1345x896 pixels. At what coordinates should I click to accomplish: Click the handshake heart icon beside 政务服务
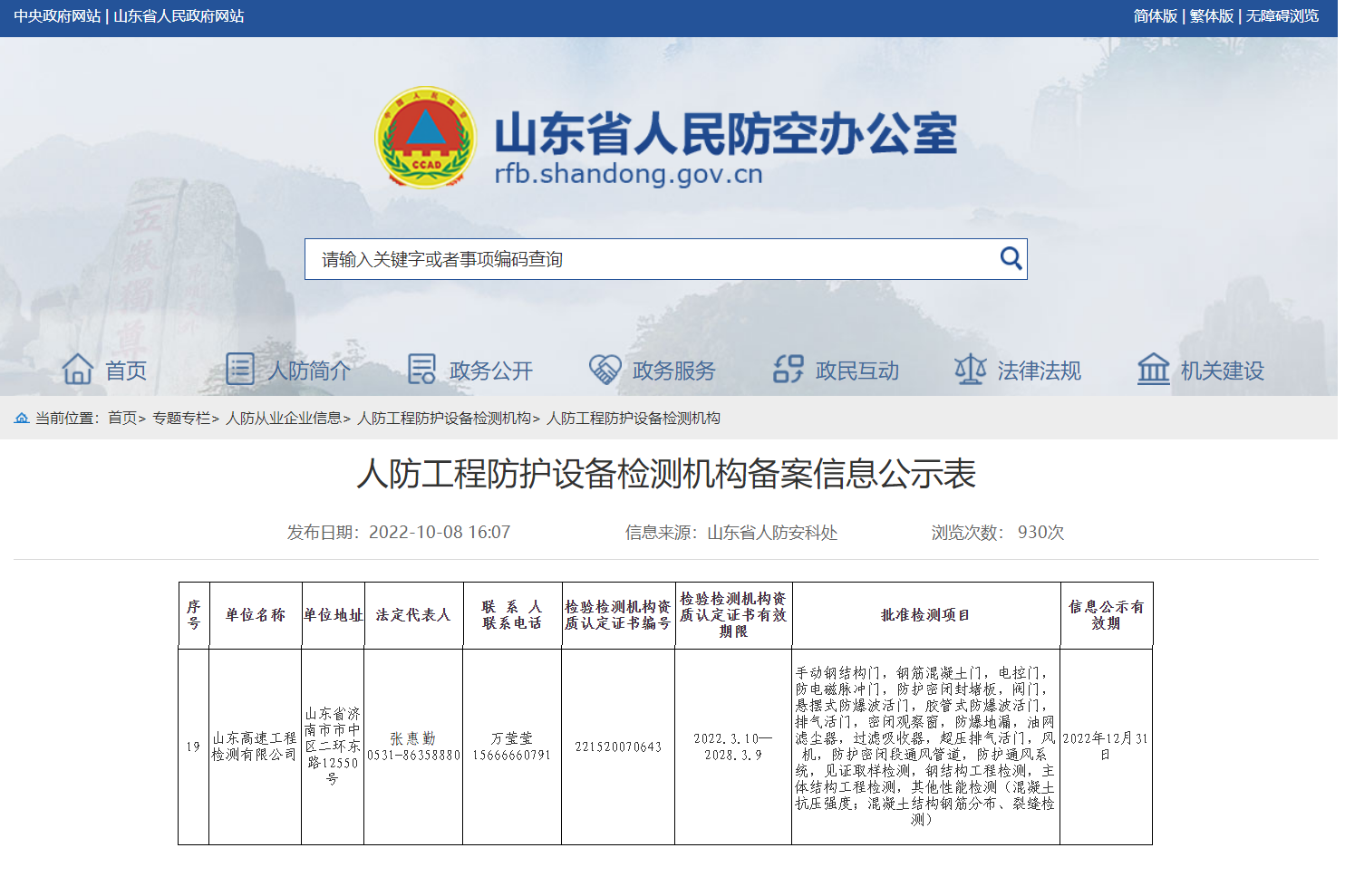(x=605, y=370)
